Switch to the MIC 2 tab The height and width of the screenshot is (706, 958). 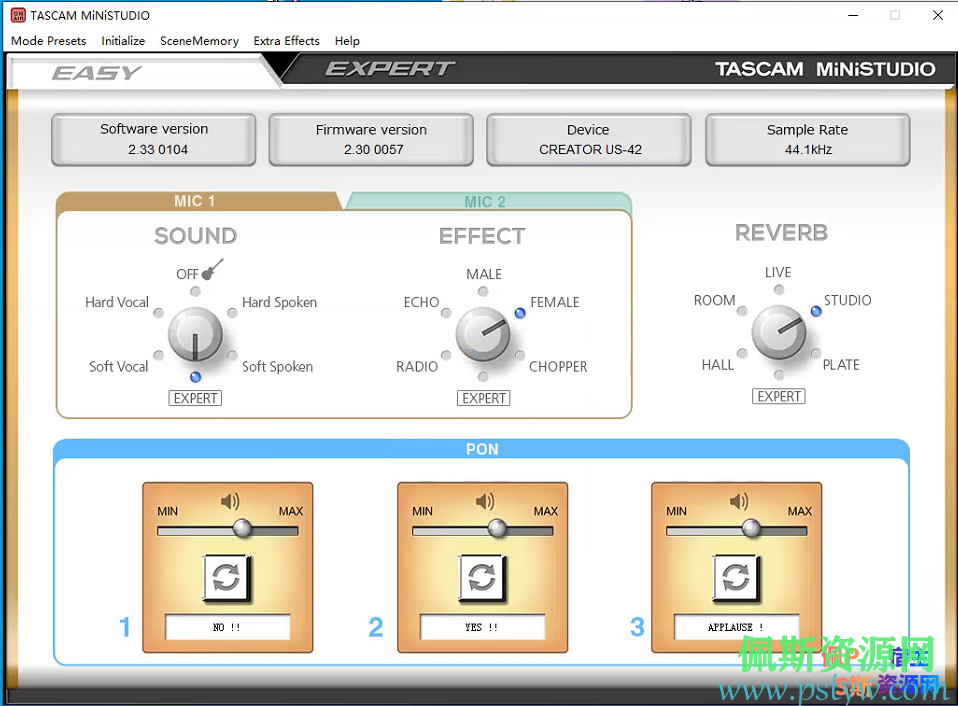coord(485,201)
